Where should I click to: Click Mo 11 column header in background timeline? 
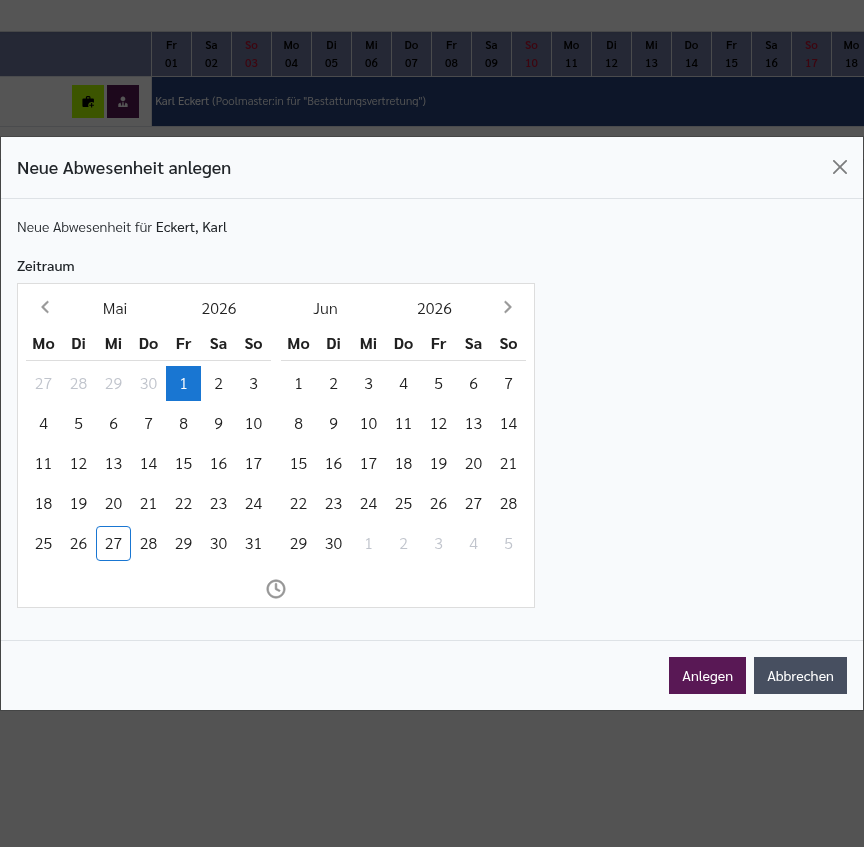pyautogui.click(x=571, y=54)
